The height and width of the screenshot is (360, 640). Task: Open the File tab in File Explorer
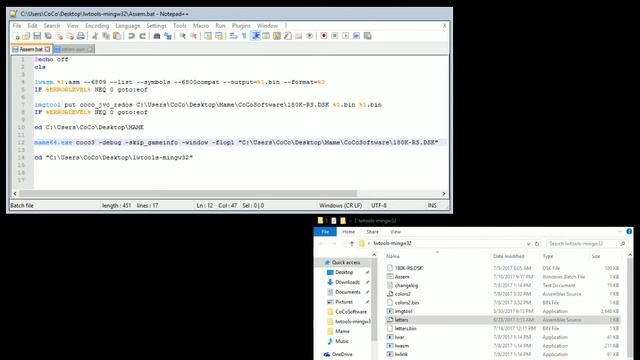pos(325,232)
